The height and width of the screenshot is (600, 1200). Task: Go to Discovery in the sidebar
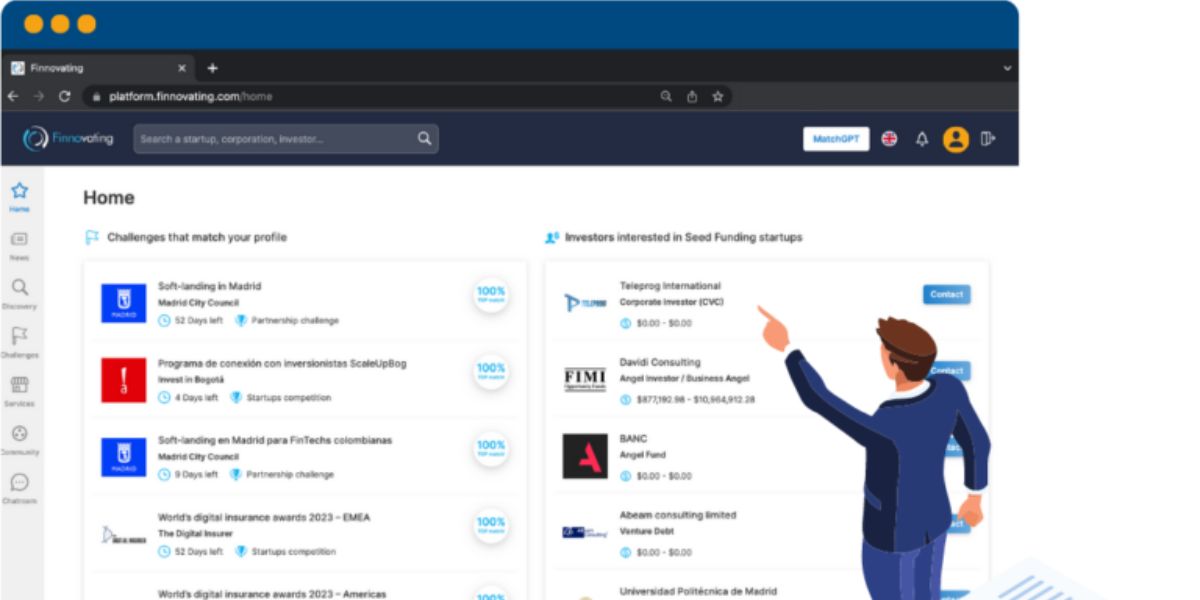tap(19, 294)
